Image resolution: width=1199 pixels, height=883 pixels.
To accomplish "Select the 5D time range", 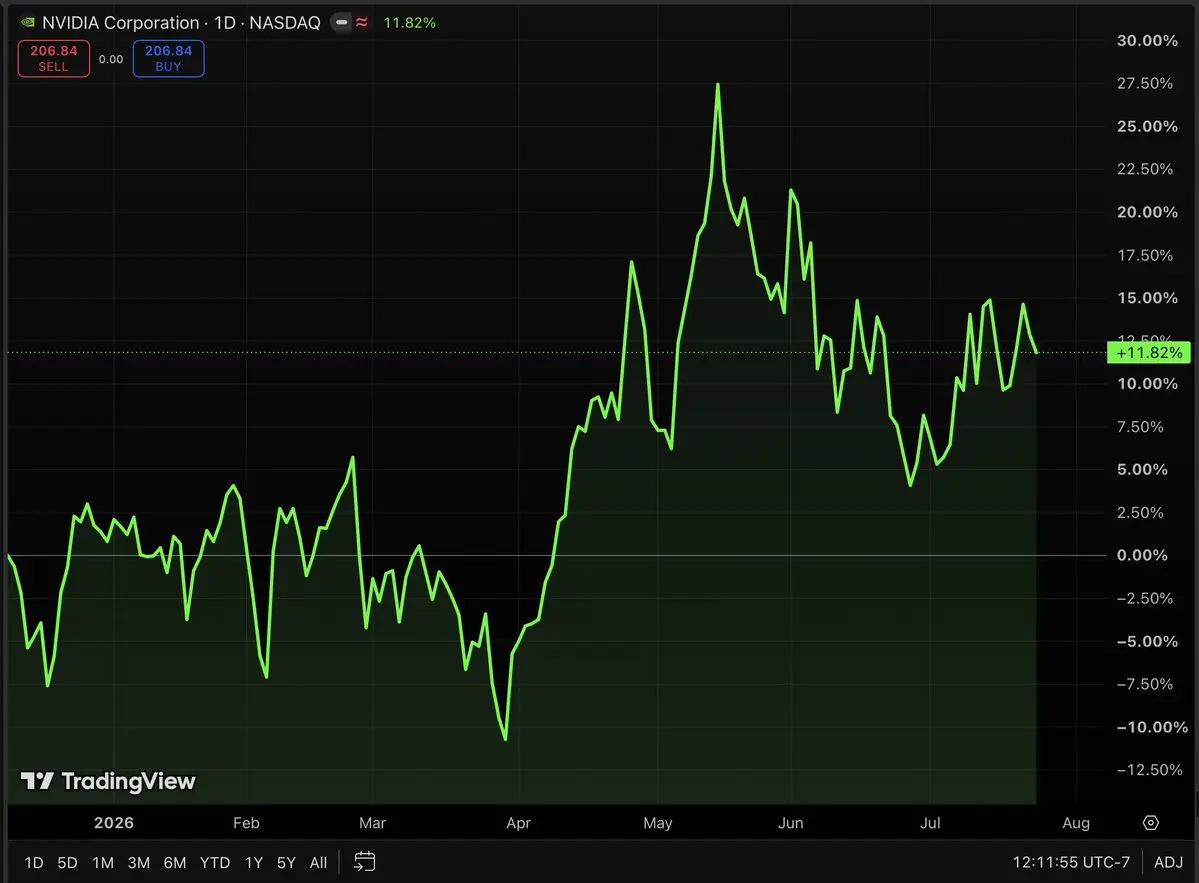I will tap(67, 862).
